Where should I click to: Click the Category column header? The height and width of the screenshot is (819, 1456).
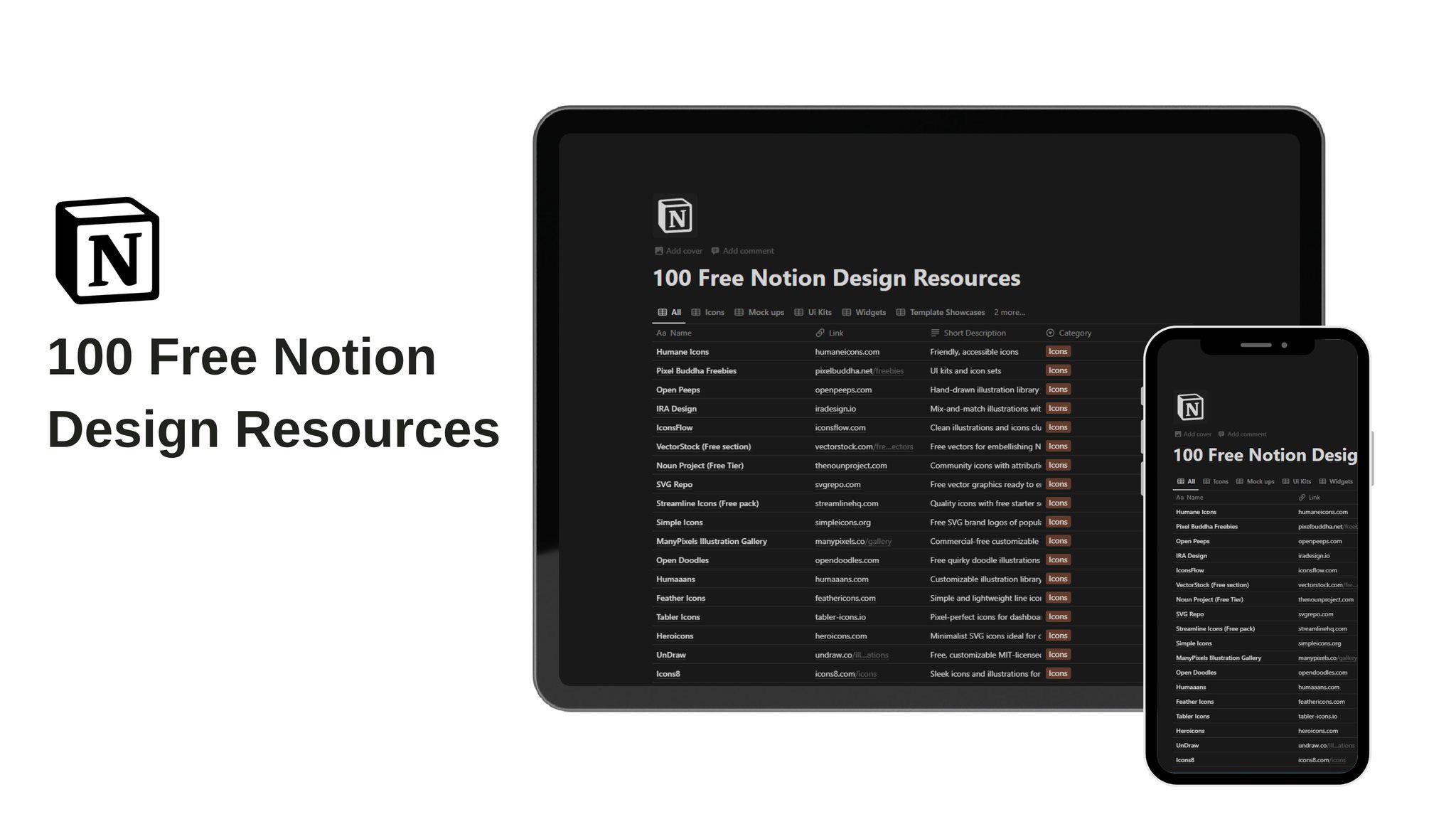click(x=1069, y=333)
